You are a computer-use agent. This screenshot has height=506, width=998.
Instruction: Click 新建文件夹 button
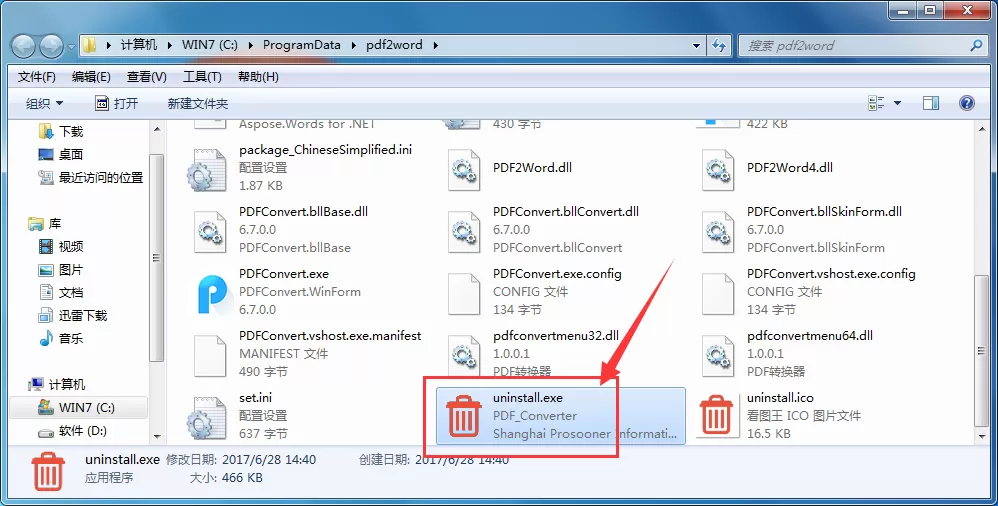pos(197,103)
